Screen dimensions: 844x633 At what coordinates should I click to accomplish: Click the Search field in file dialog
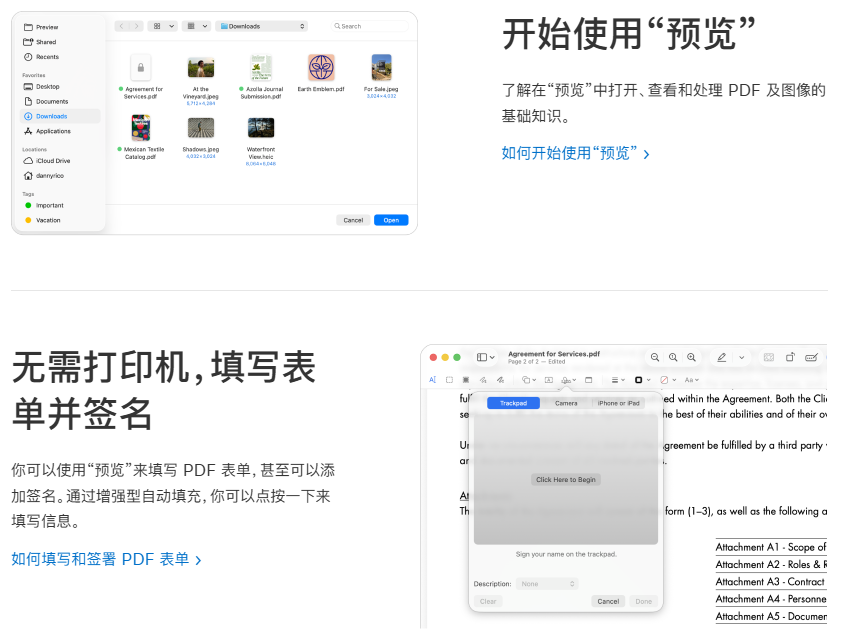pos(371,26)
